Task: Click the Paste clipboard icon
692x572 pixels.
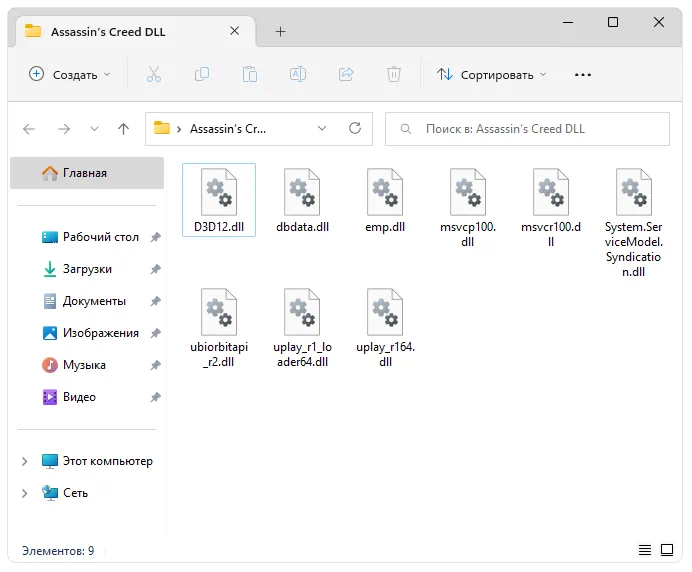Action: (x=250, y=74)
